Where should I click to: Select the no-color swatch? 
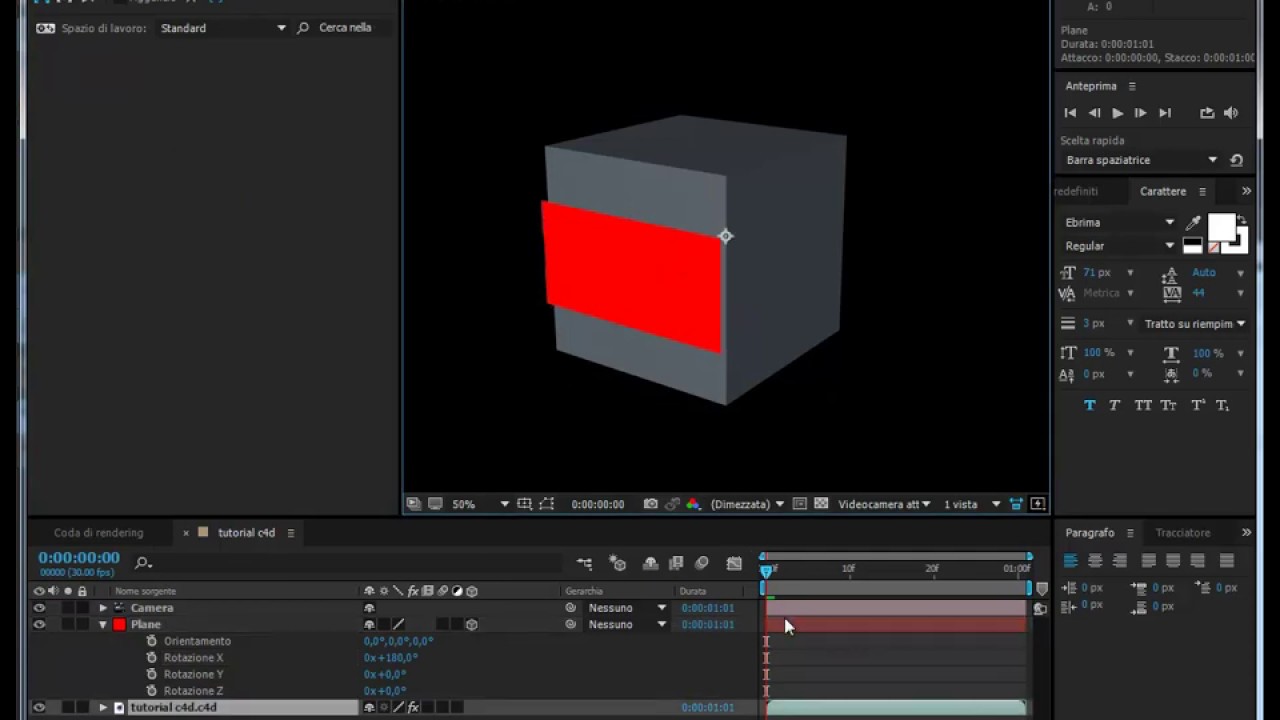pos(1214,246)
